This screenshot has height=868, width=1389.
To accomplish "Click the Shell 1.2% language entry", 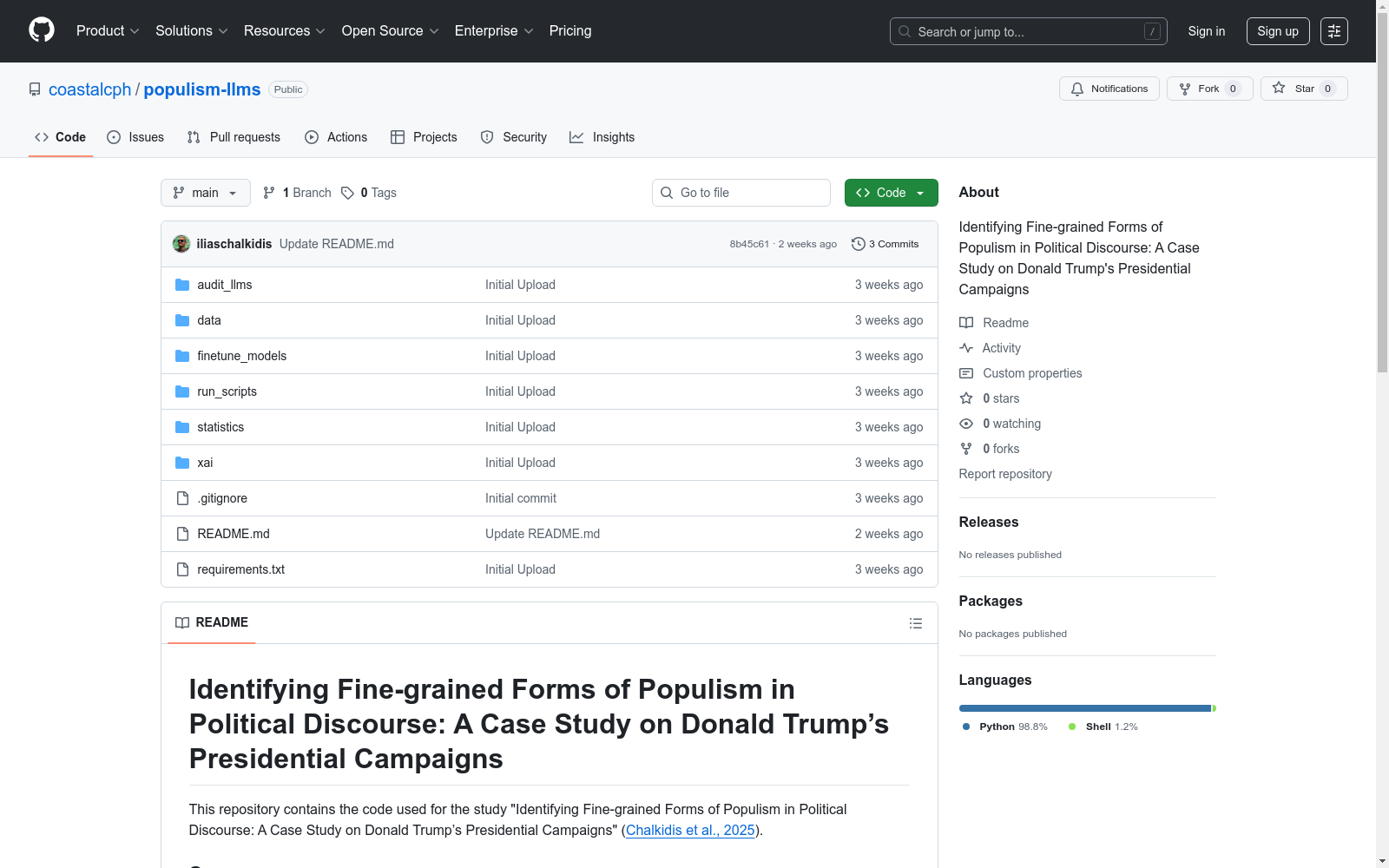I will pyautogui.click(x=1103, y=727).
